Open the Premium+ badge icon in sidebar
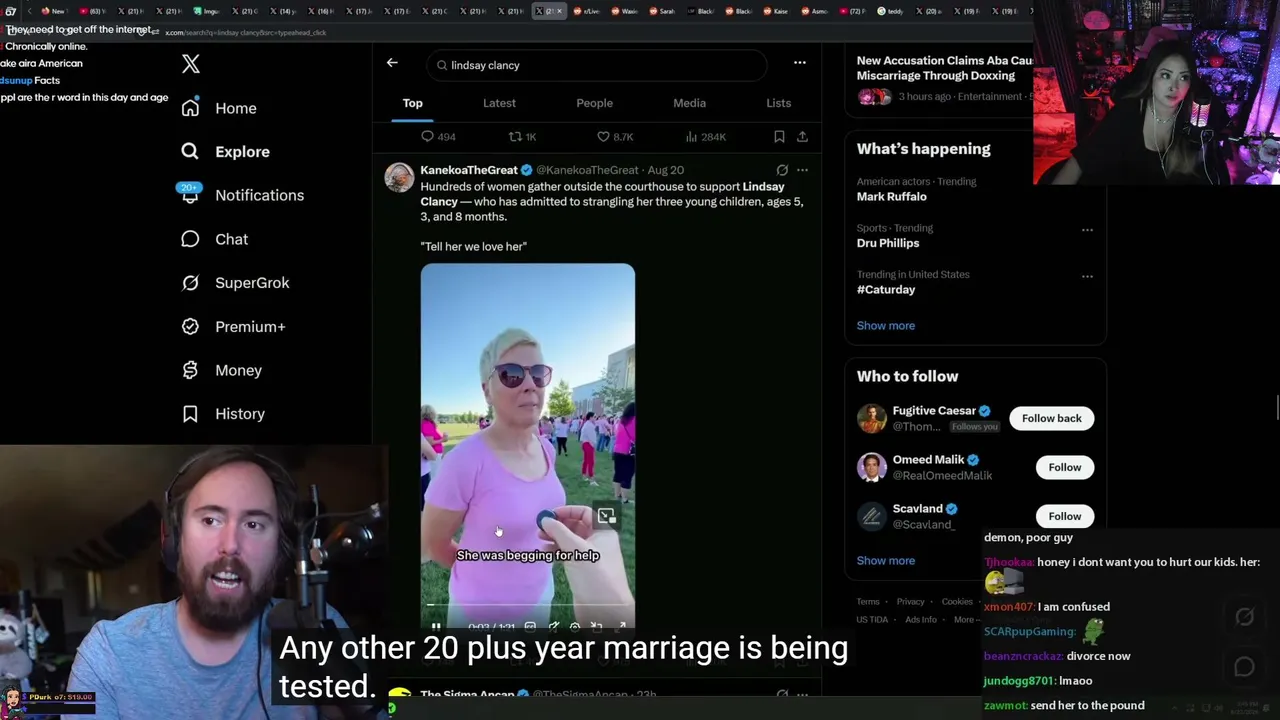The height and width of the screenshot is (720, 1280). (190, 326)
